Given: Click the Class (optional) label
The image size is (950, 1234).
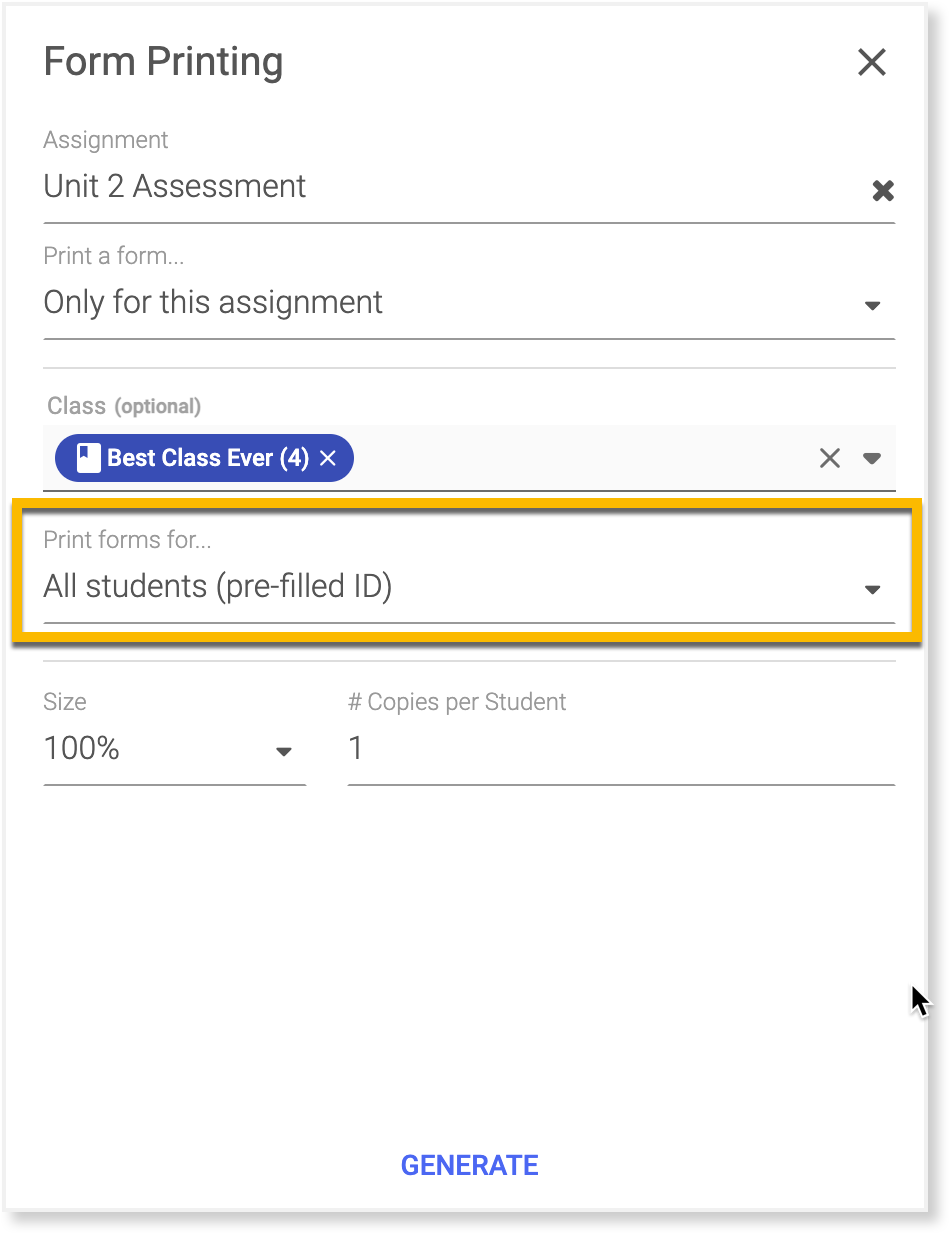Looking at the screenshot, I should click(x=124, y=406).
